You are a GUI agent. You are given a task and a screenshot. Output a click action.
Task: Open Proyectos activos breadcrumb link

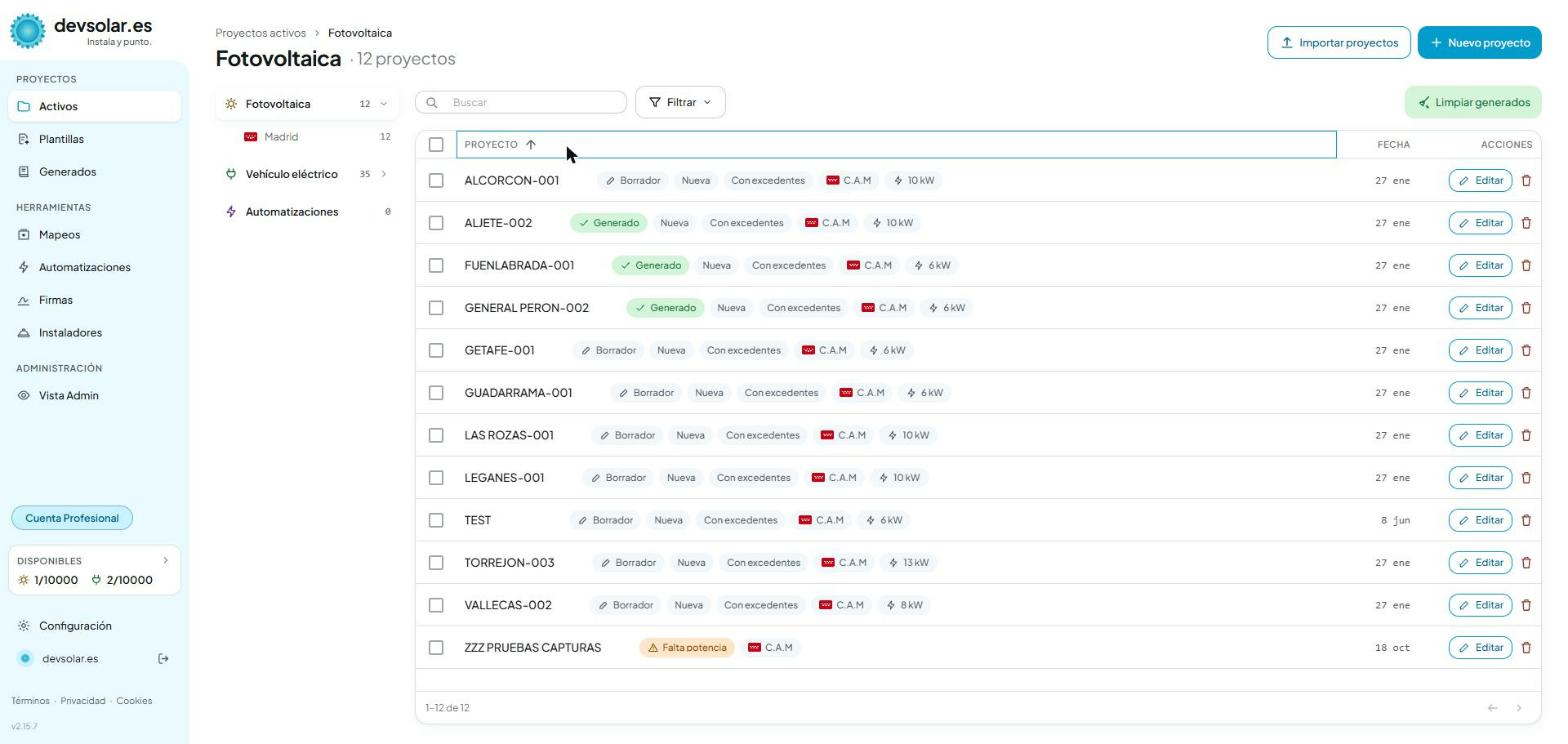[261, 33]
